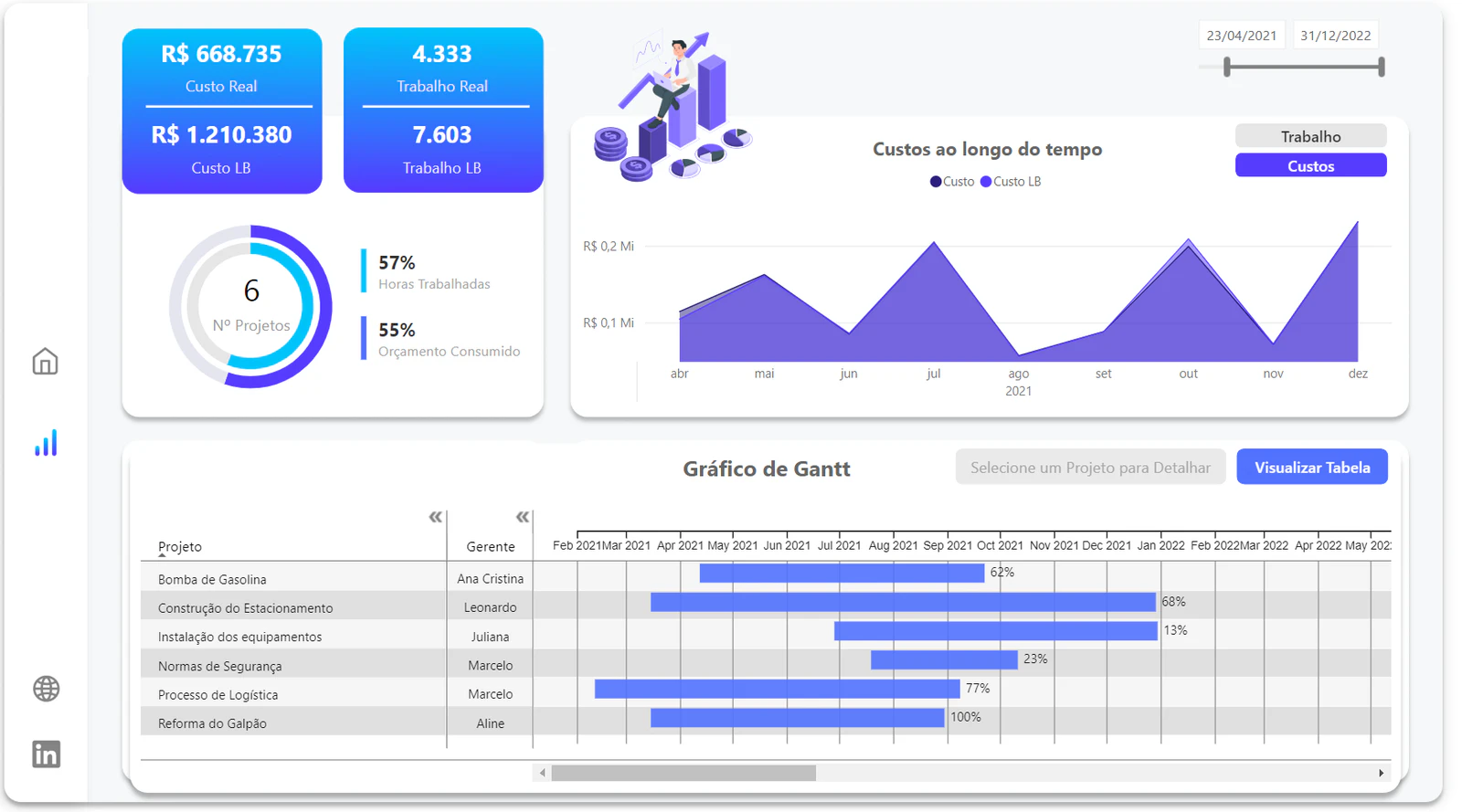Click the Custo legend item
1462x812 pixels.
[952, 181]
